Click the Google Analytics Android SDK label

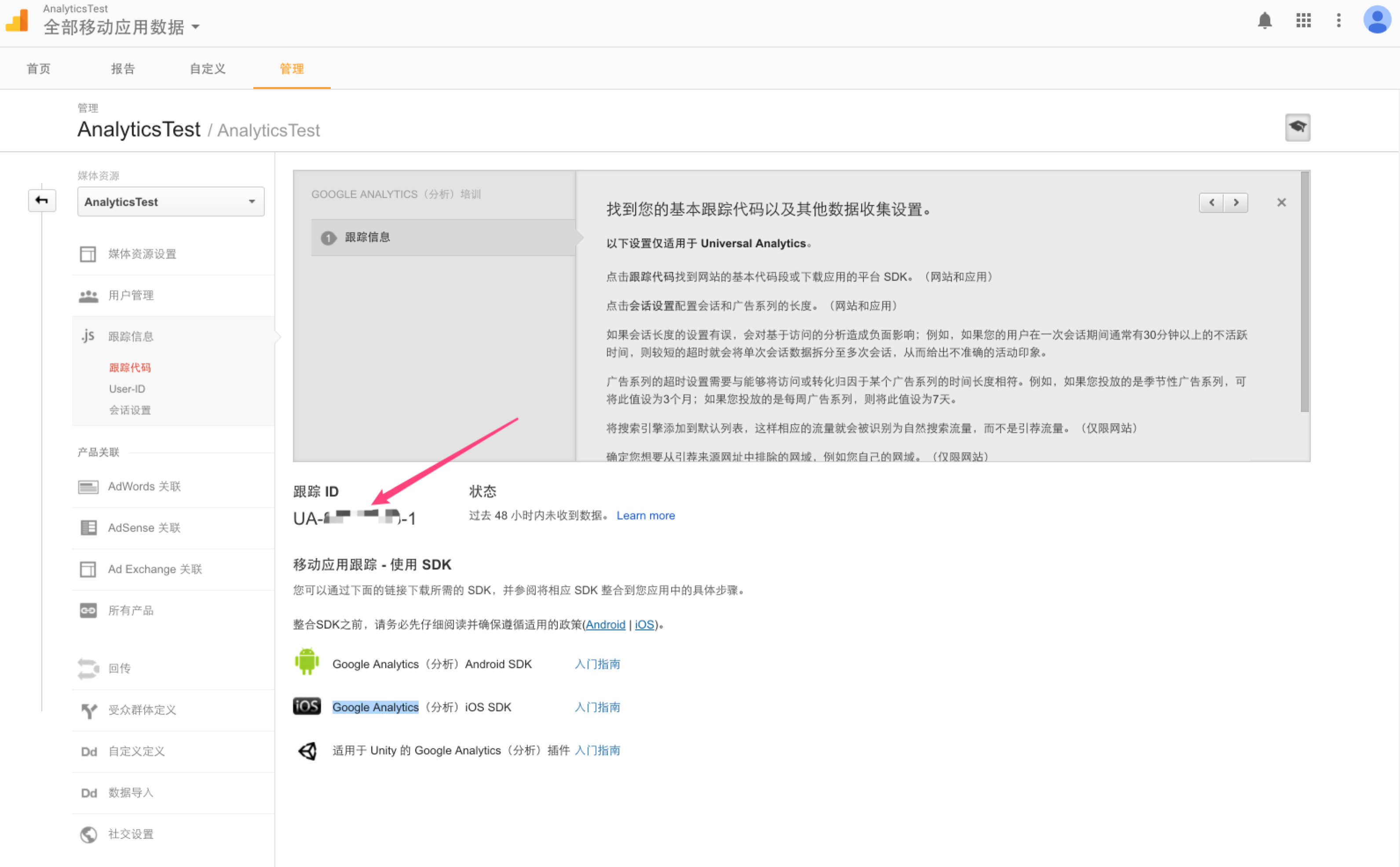[432, 664]
